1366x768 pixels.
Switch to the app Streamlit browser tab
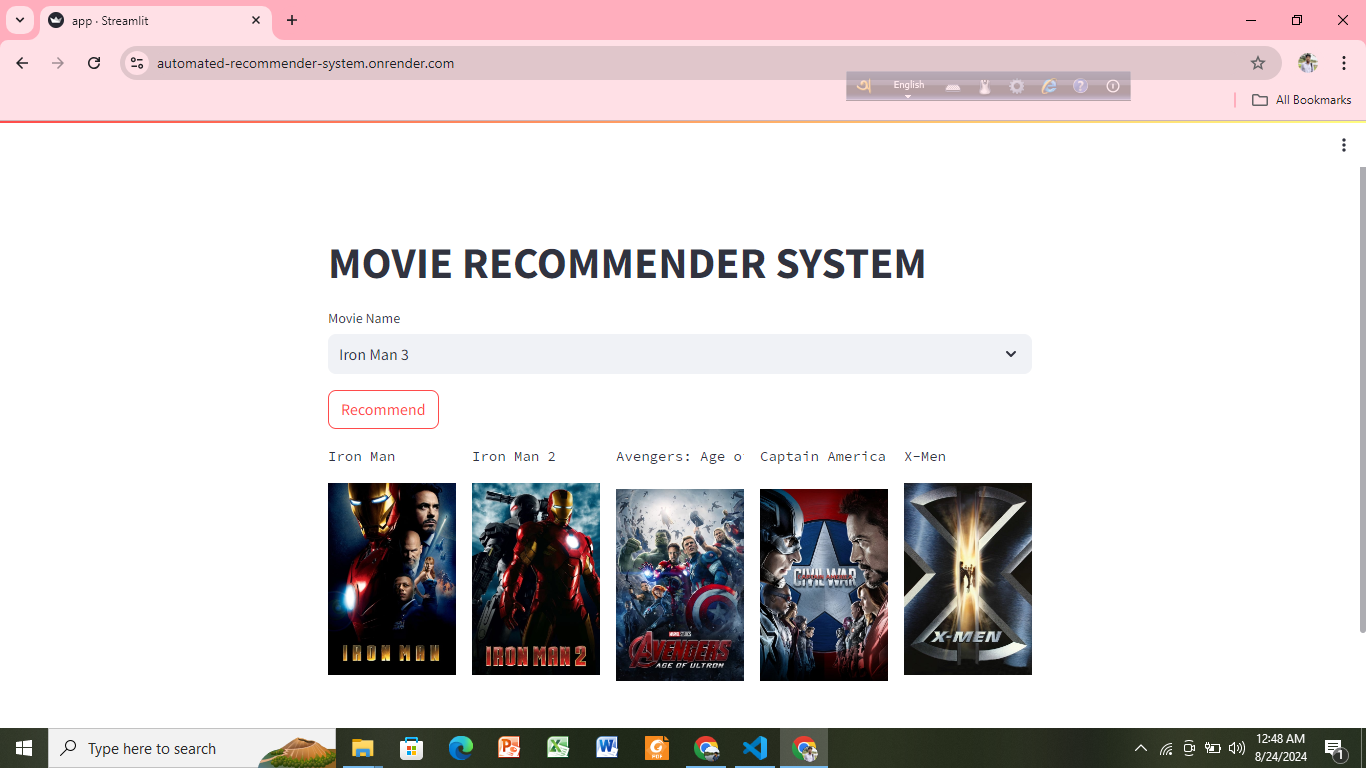click(x=140, y=20)
